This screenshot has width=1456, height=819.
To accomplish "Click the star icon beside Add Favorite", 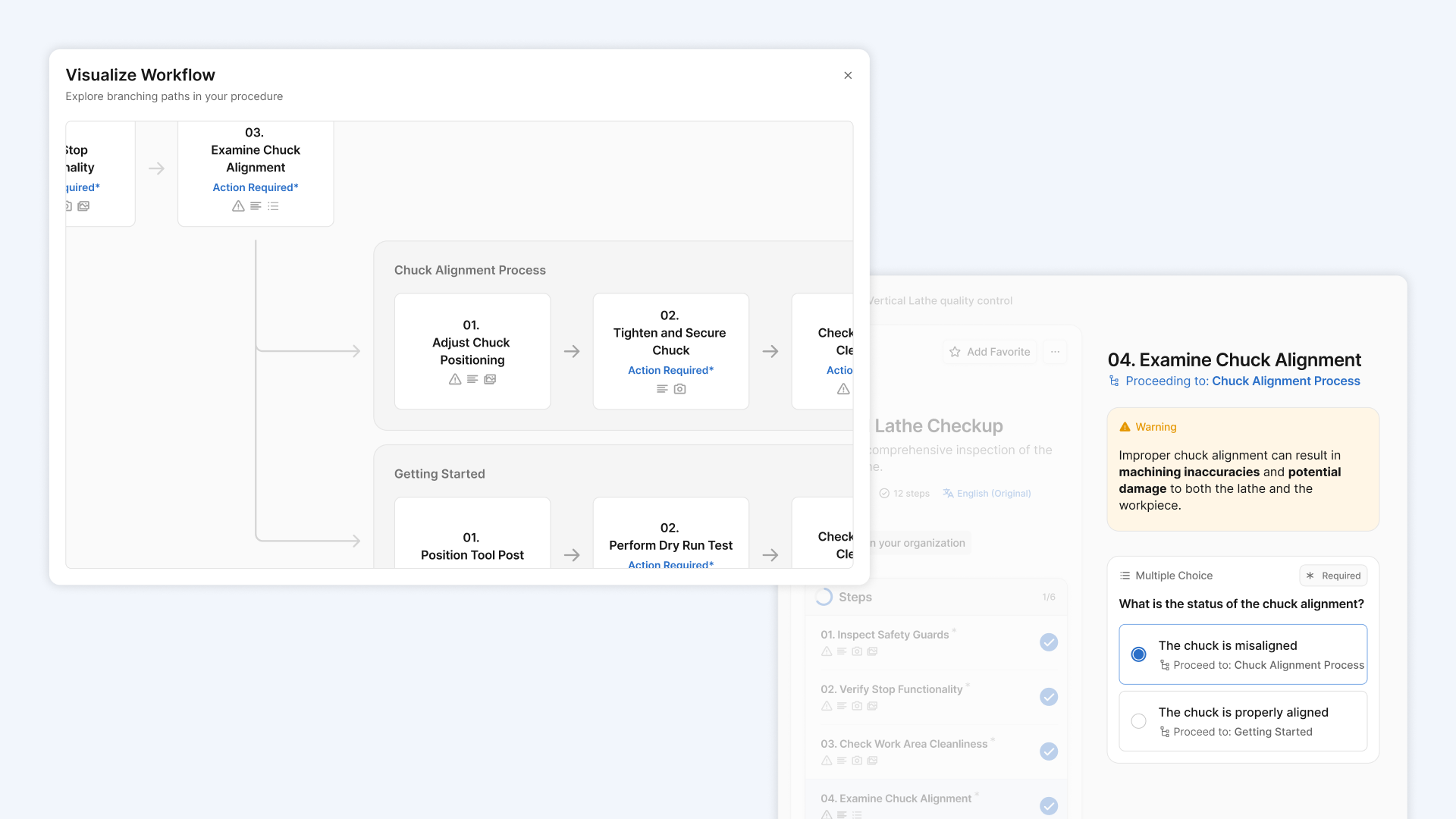I will click(955, 352).
